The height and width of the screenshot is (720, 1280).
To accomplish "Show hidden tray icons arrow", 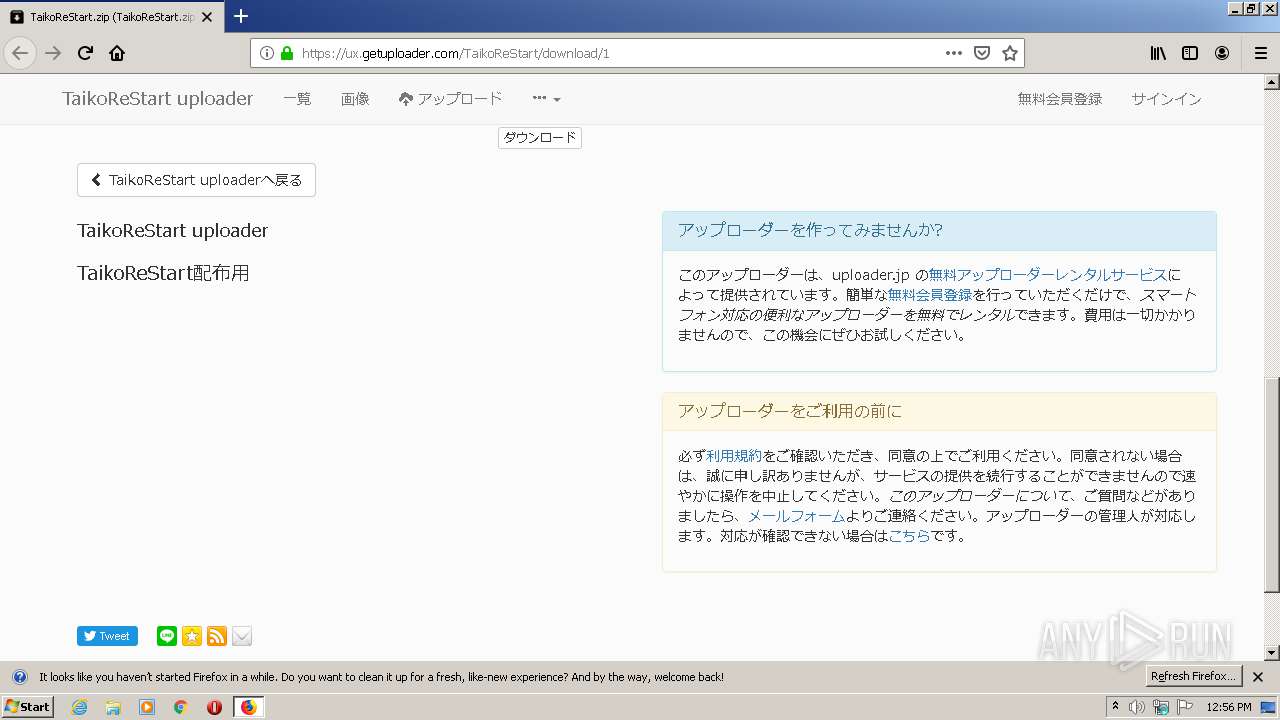I will coord(1116,707).
